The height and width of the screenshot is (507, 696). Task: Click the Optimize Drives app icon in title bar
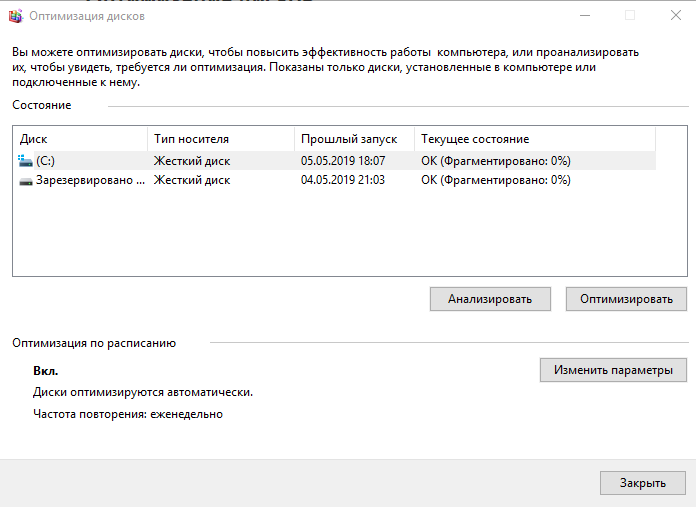point(16,16)
